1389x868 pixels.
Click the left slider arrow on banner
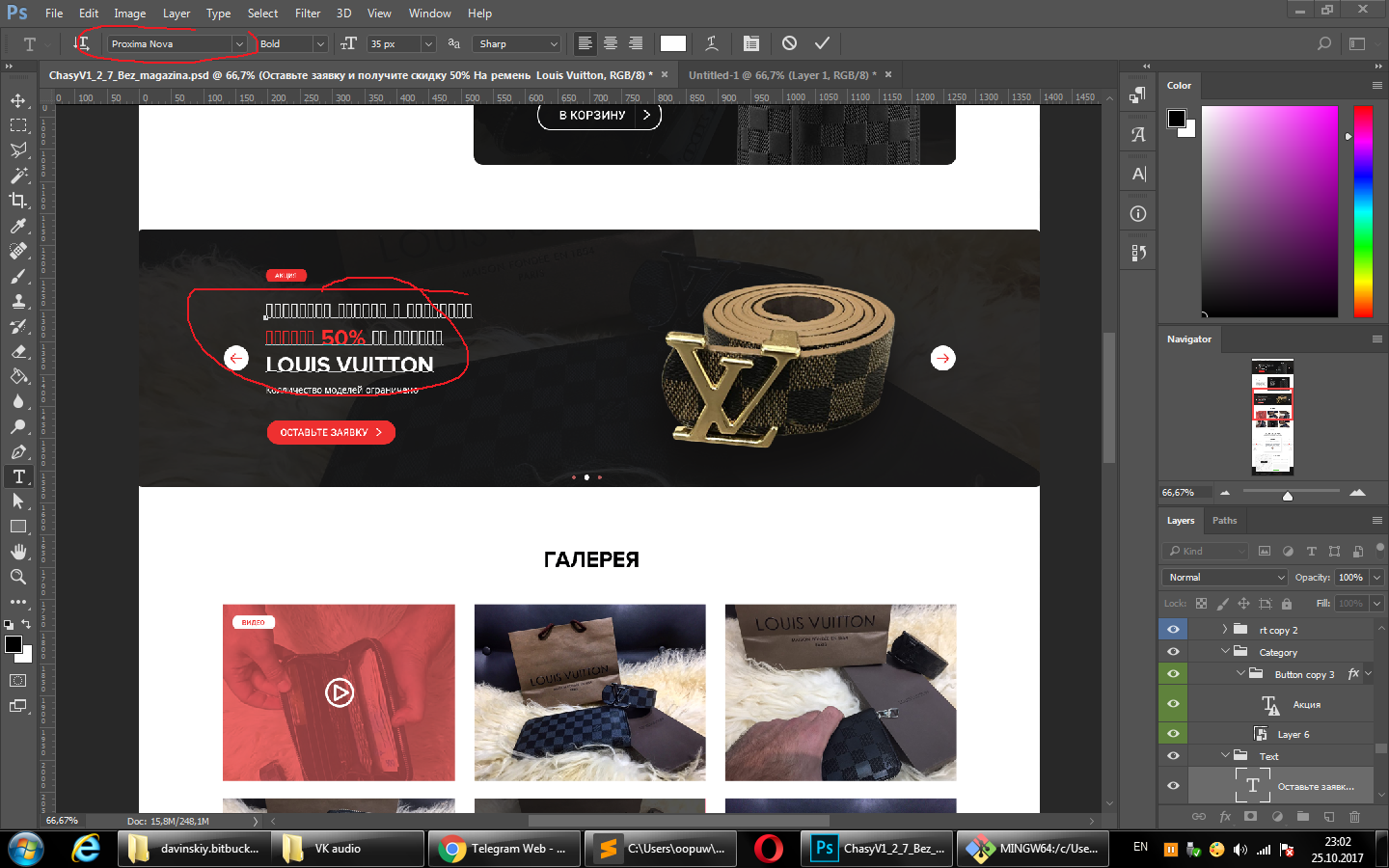point(236,358)
